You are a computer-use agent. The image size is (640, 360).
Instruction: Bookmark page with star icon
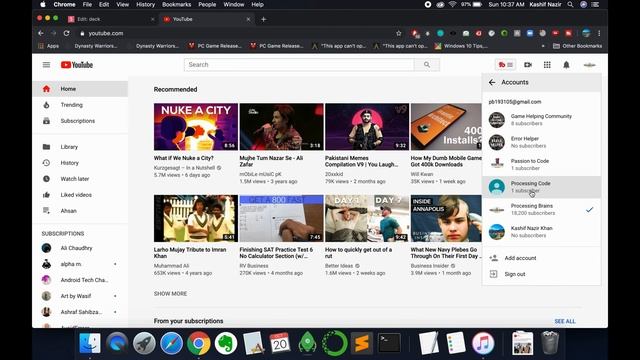point(399,33)
